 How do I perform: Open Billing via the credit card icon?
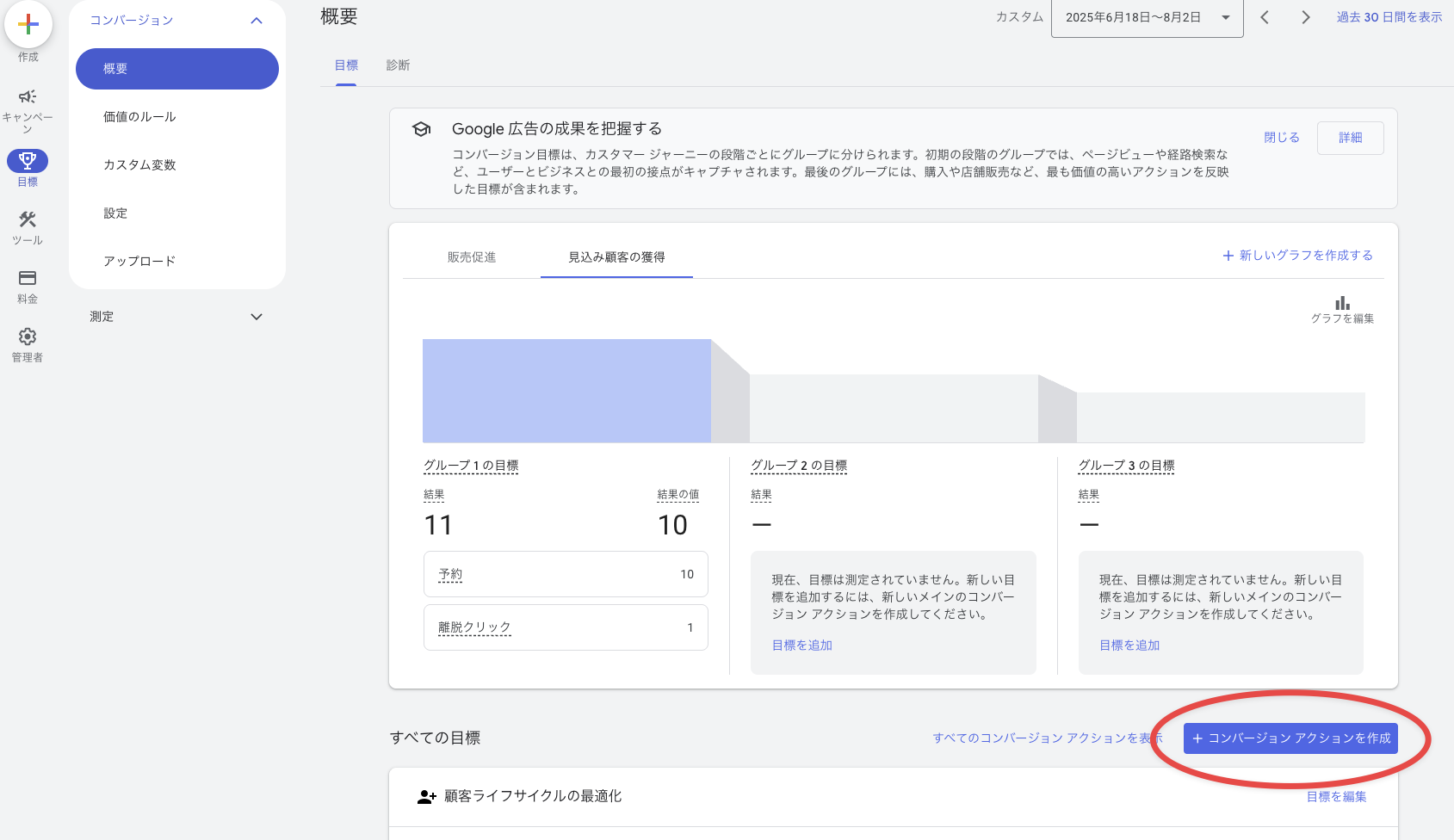coord(28,278)
